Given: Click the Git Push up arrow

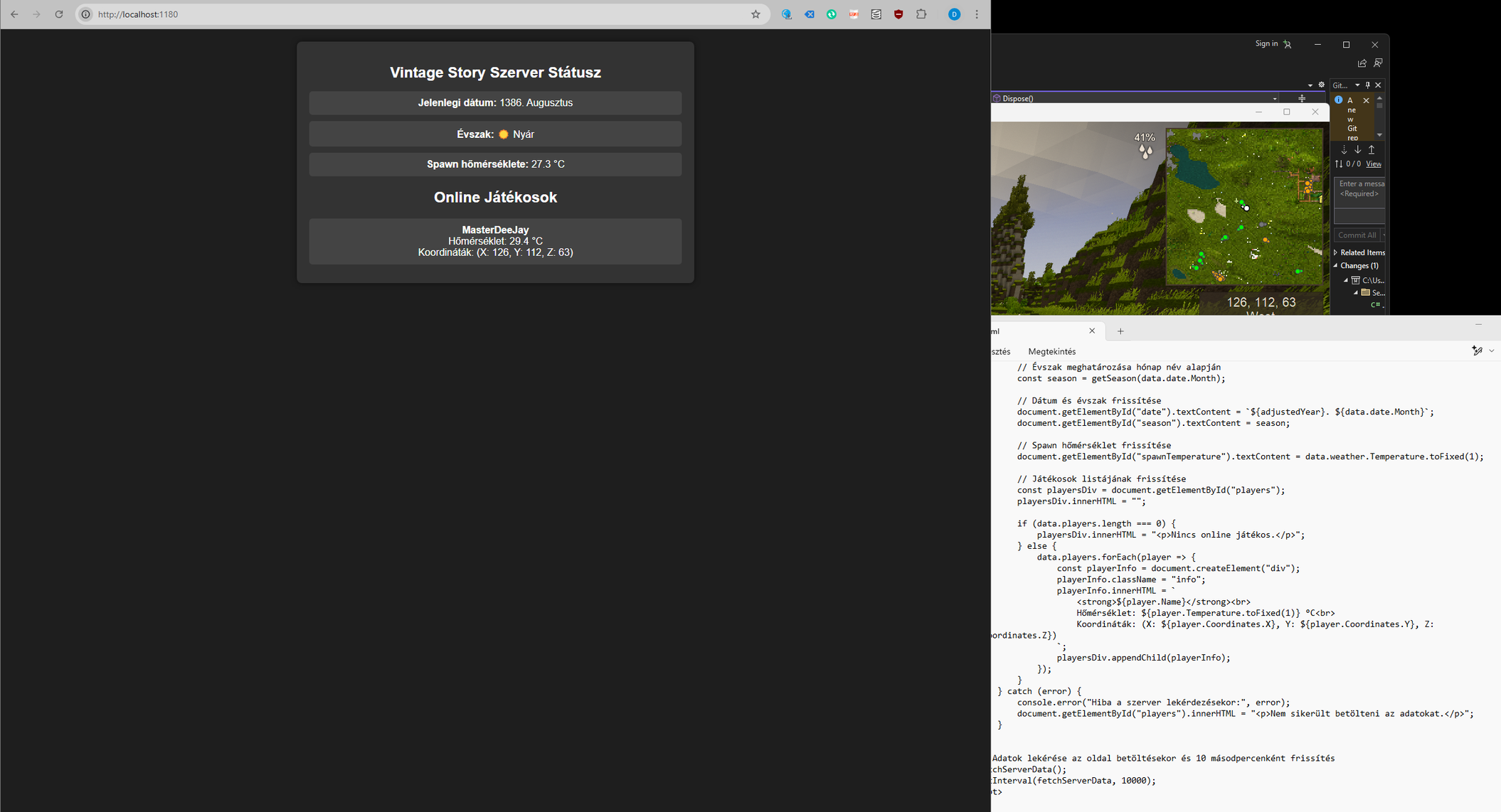Looking at the screenshot, I should [1372, 150].
